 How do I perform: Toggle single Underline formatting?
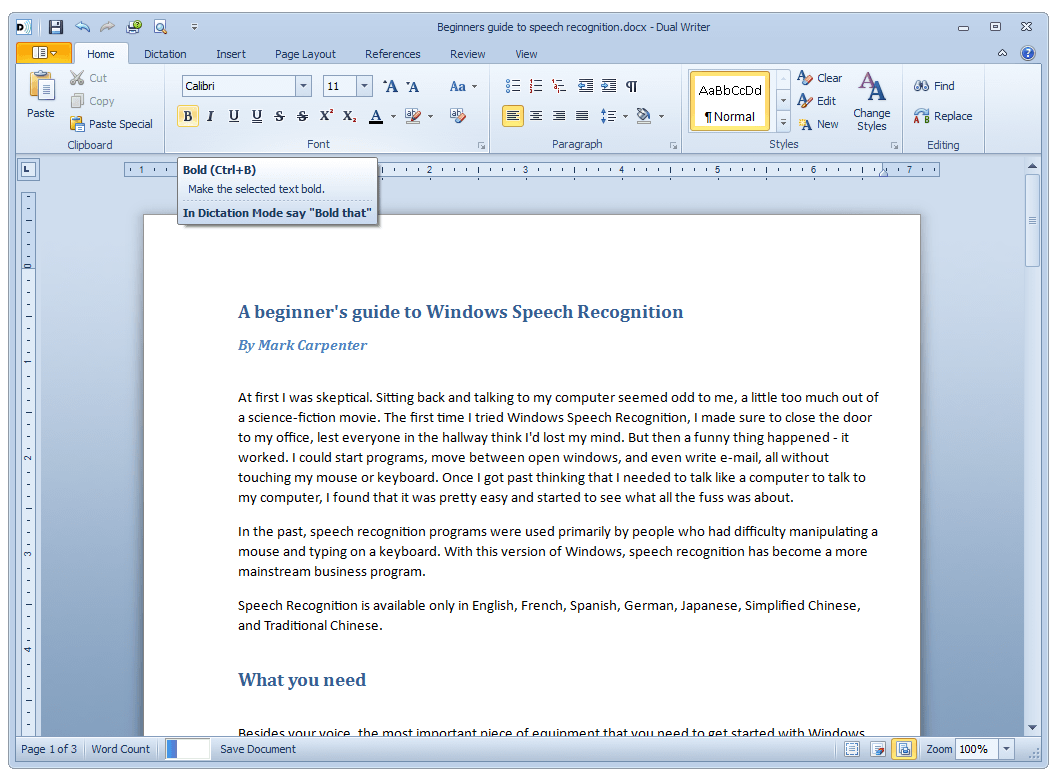click(233, 116)
